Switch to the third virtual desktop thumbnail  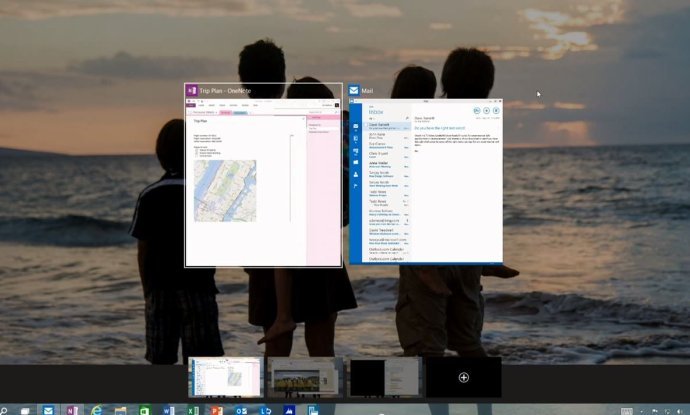click(384, 377)
